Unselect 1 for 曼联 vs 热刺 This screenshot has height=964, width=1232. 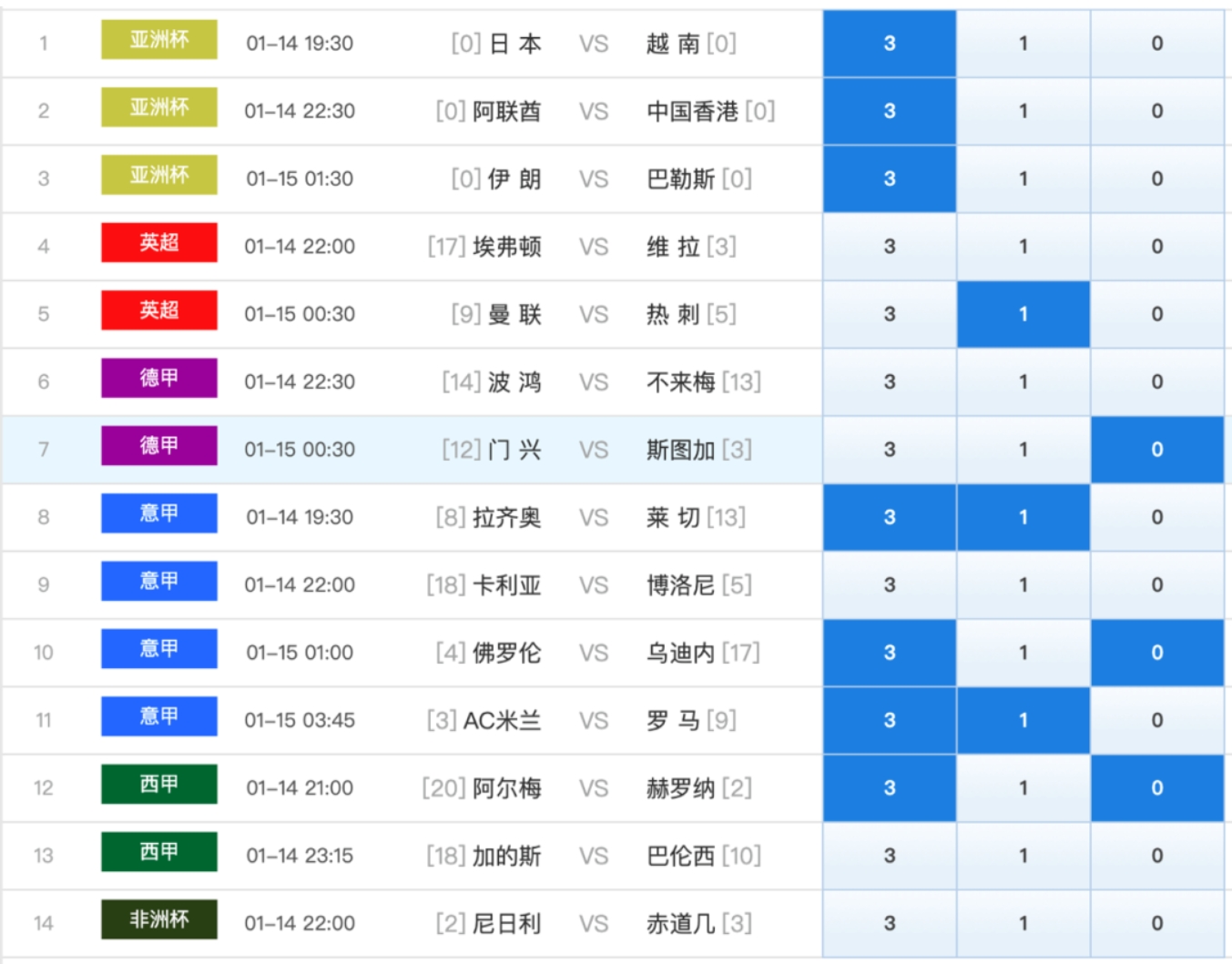click(1023, 314)
